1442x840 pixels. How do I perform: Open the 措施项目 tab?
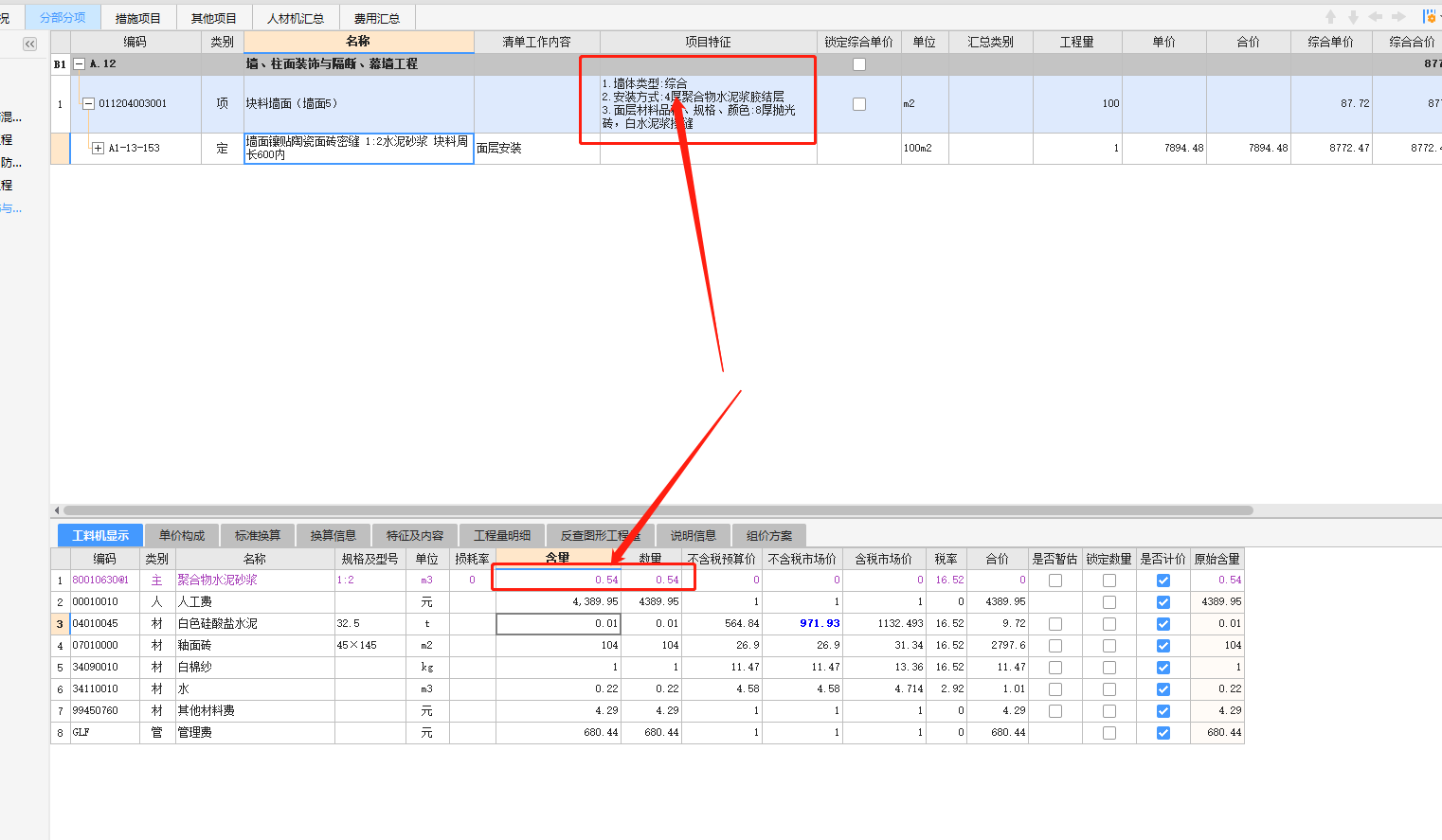[x=138, y=18]
